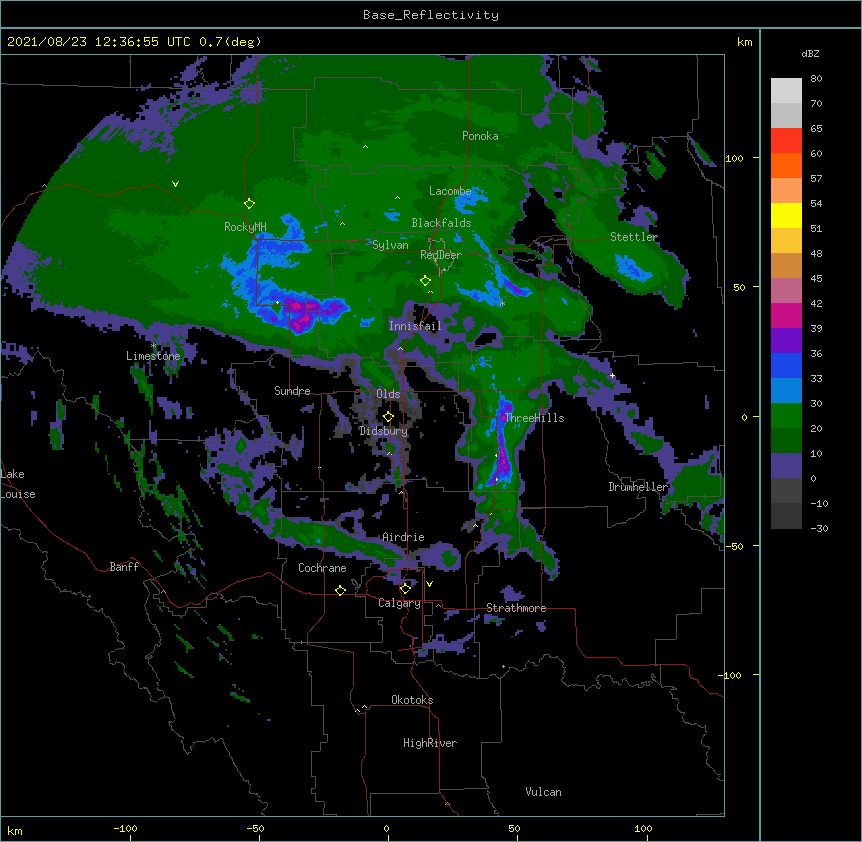Click the Vulcan town label

click(543, 792)
